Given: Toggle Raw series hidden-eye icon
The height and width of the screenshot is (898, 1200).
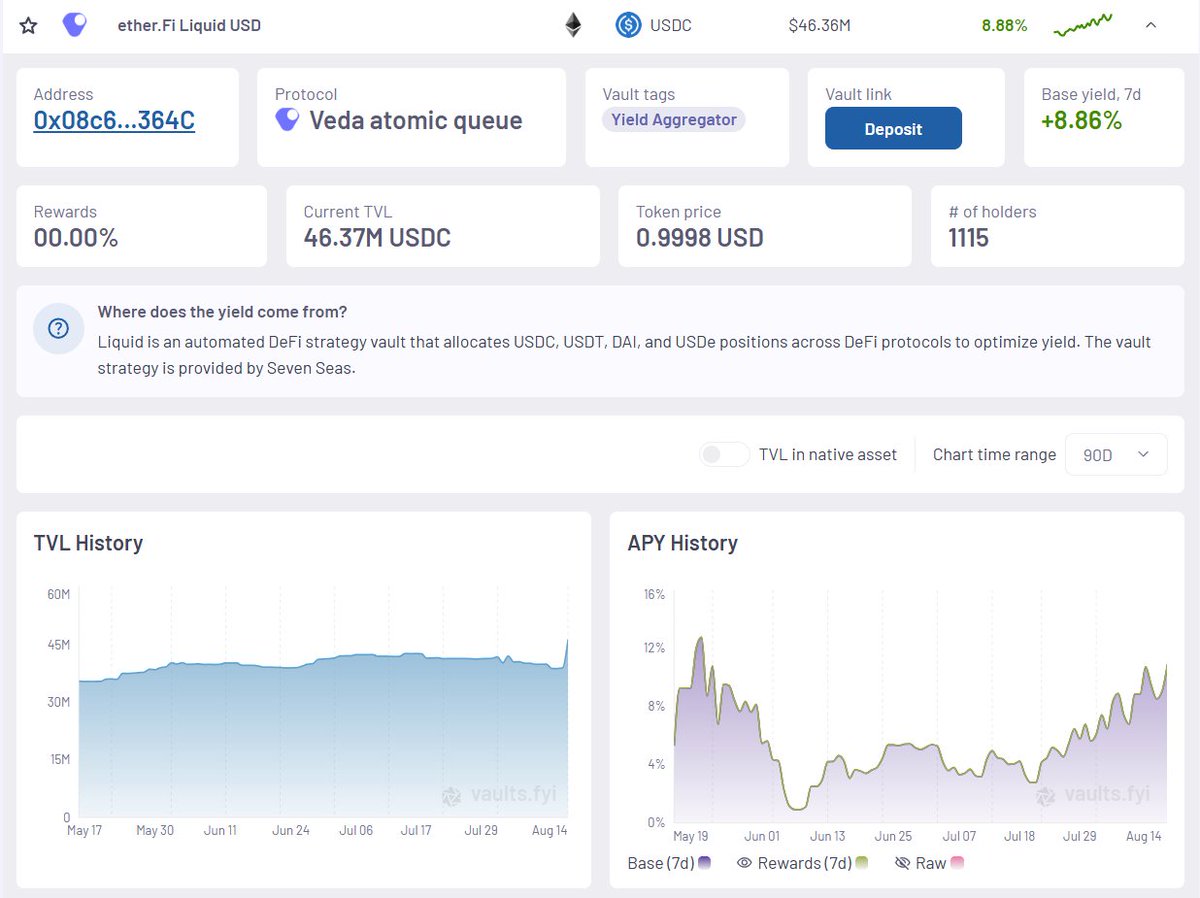Looking at the screenshot, I should tap(903, 863).
